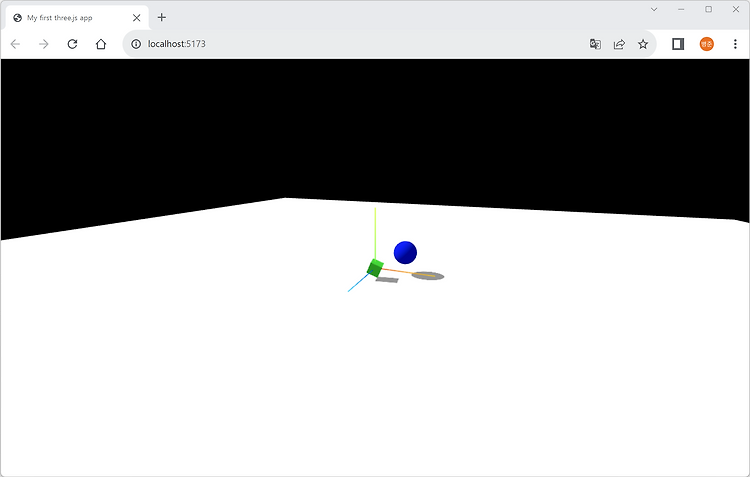750x477 pixels.
Task: Close the browser window
Action: pos(736,9)
